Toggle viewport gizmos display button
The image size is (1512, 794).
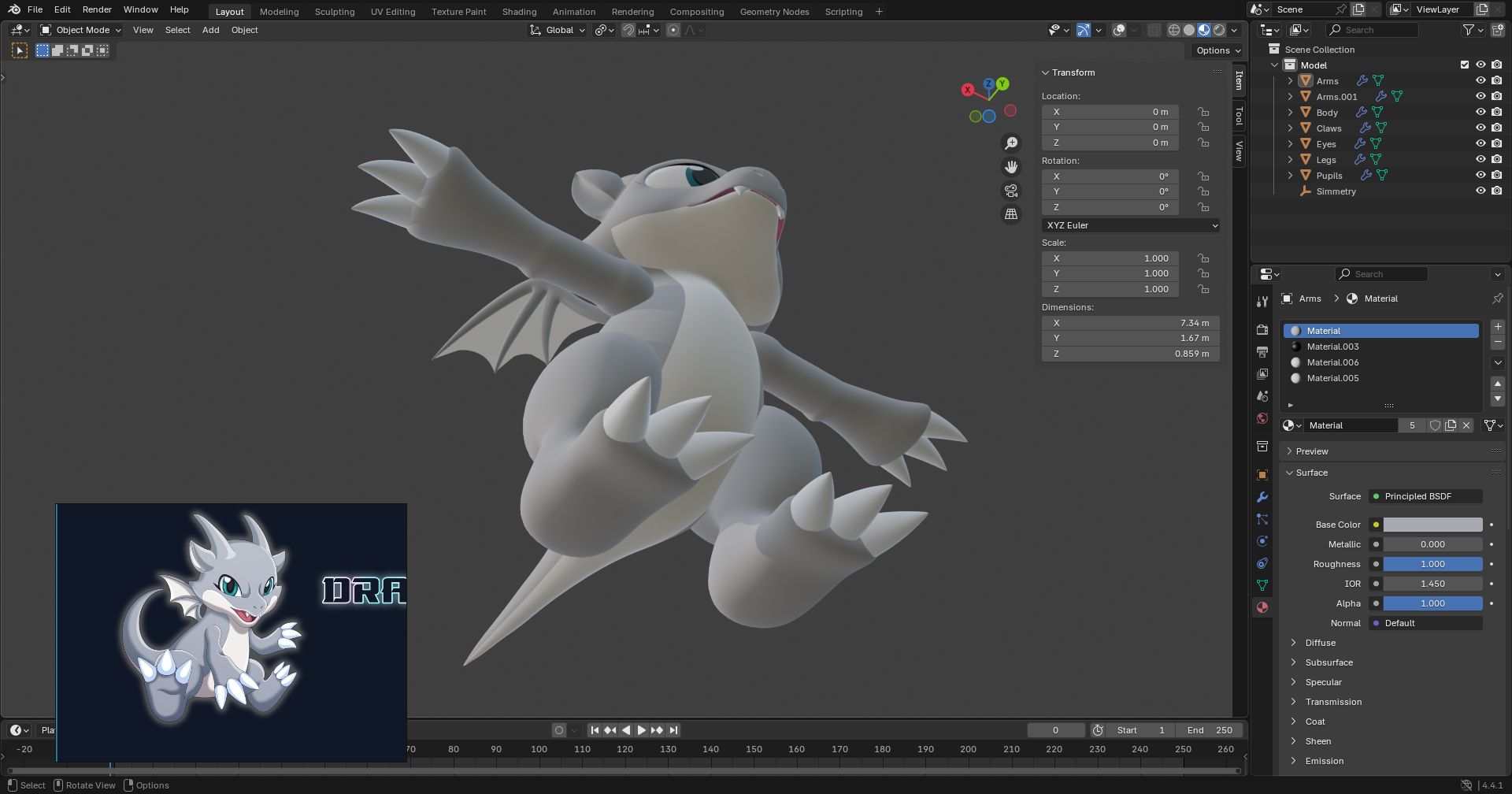point(1084,30)
